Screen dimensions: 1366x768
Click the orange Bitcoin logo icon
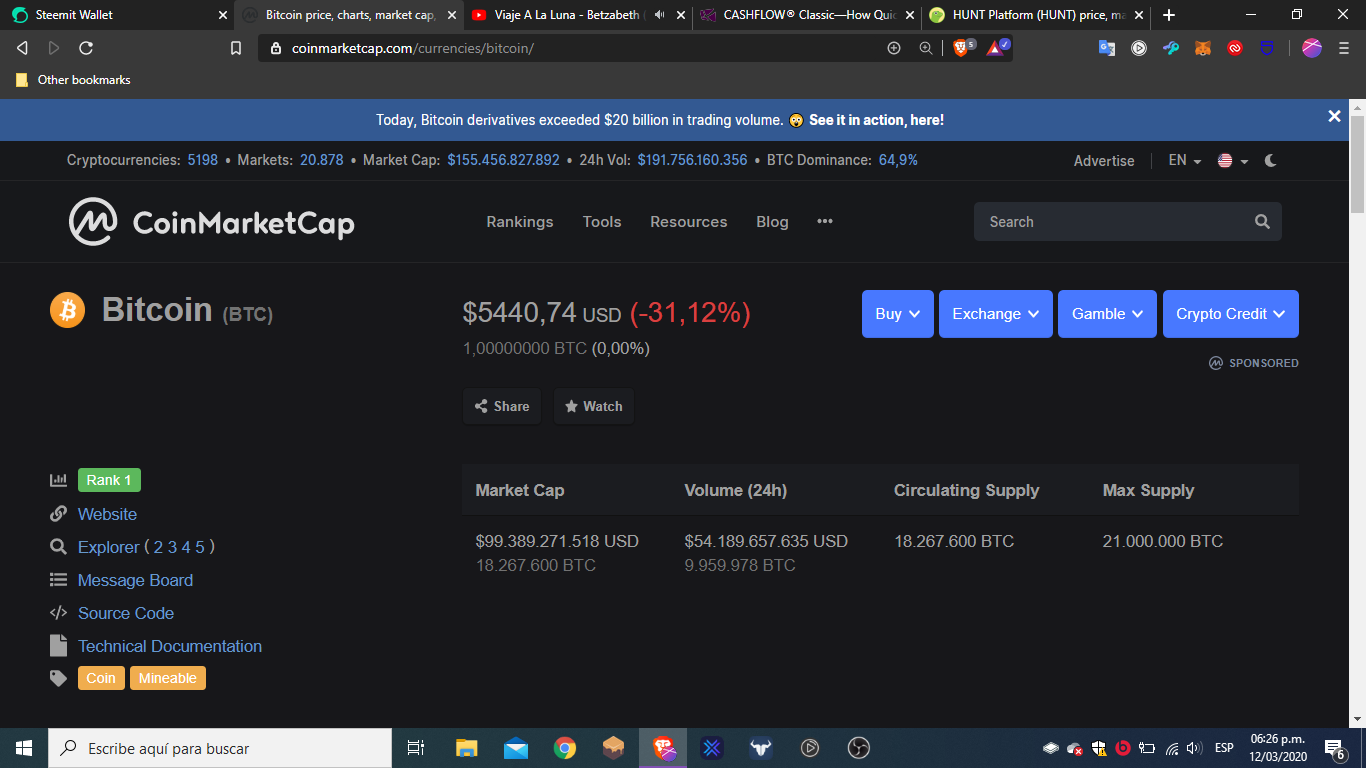68,310
